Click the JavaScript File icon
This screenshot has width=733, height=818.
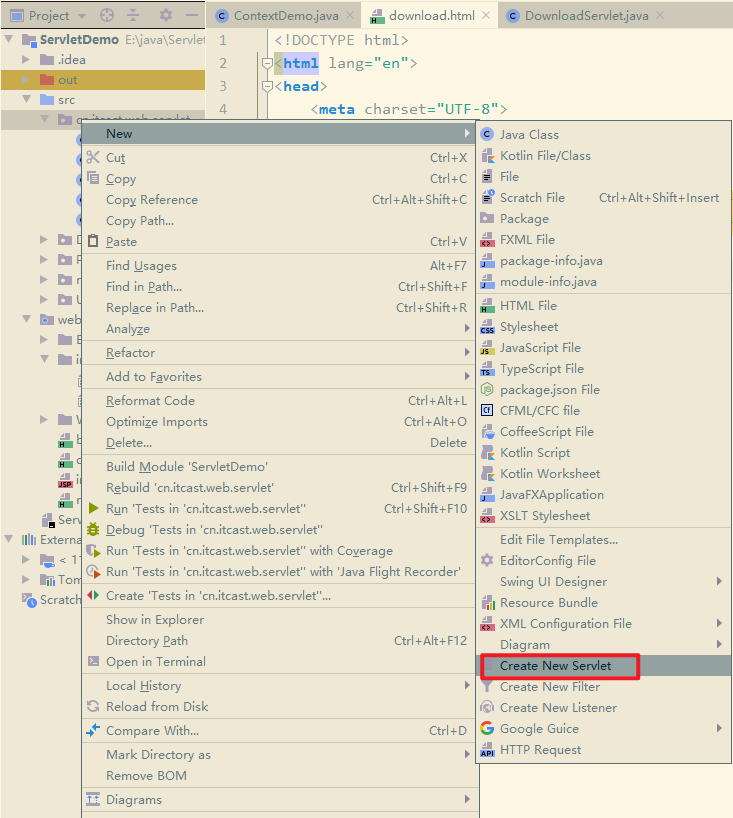pyautogui.click(x=487, y=347)
